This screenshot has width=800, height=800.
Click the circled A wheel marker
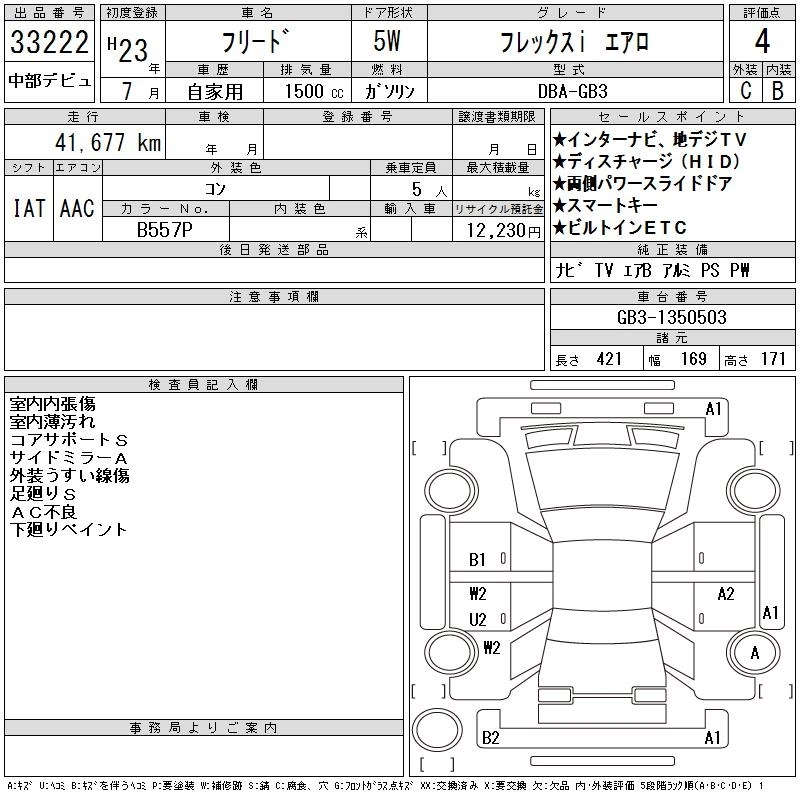[x=755, y=653]
